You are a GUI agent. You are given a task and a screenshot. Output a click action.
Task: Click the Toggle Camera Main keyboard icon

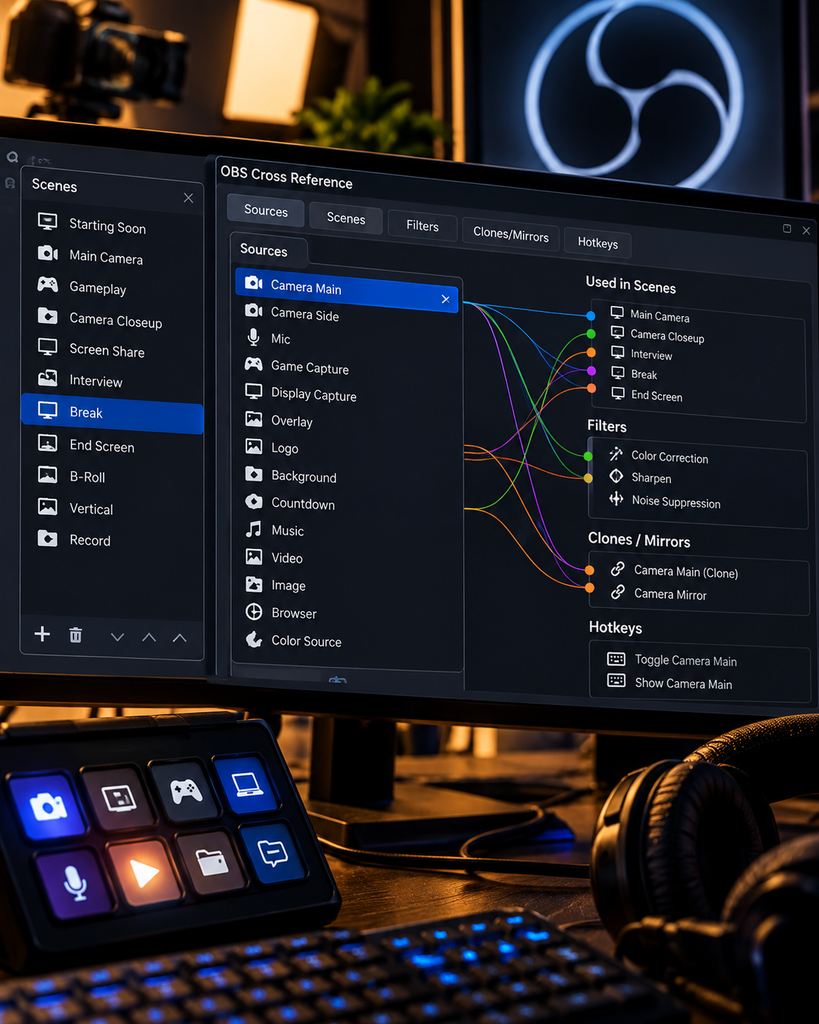(616, 659)
